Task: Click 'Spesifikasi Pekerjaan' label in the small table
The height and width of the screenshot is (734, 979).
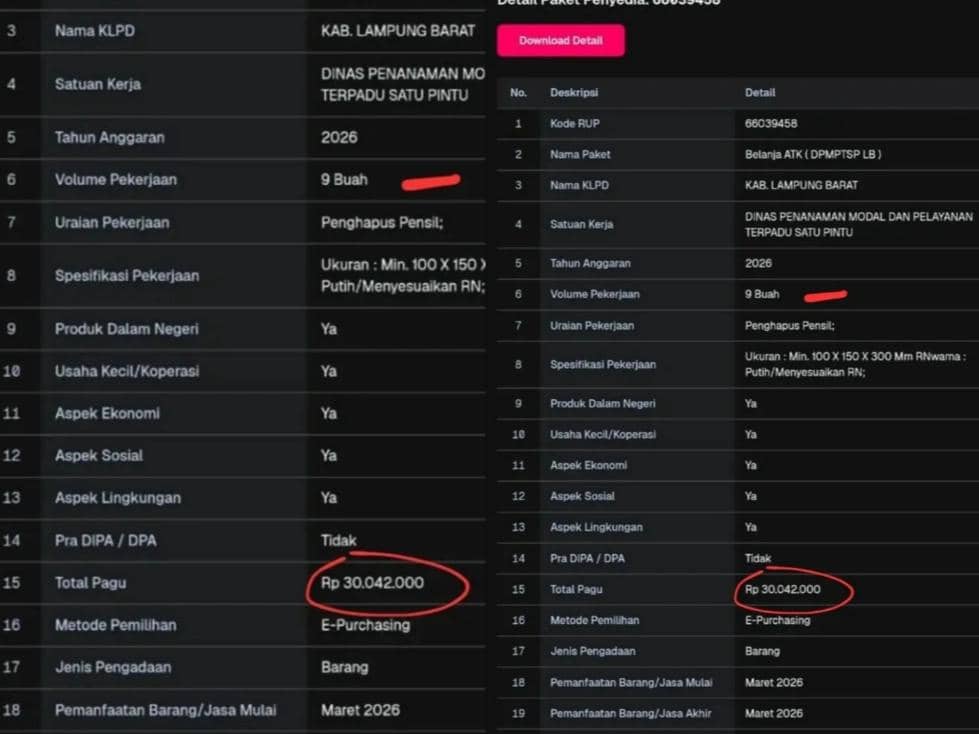Action: pos(603,365)
